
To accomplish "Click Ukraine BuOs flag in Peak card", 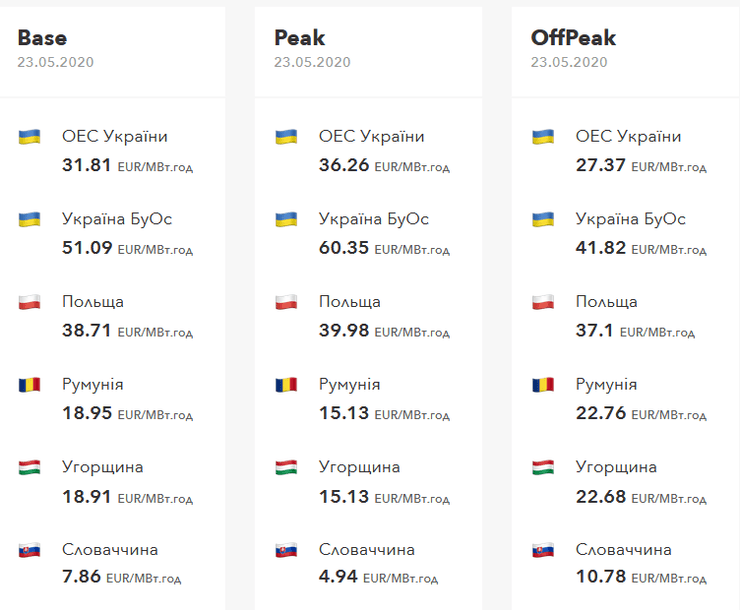I will 286,219.
